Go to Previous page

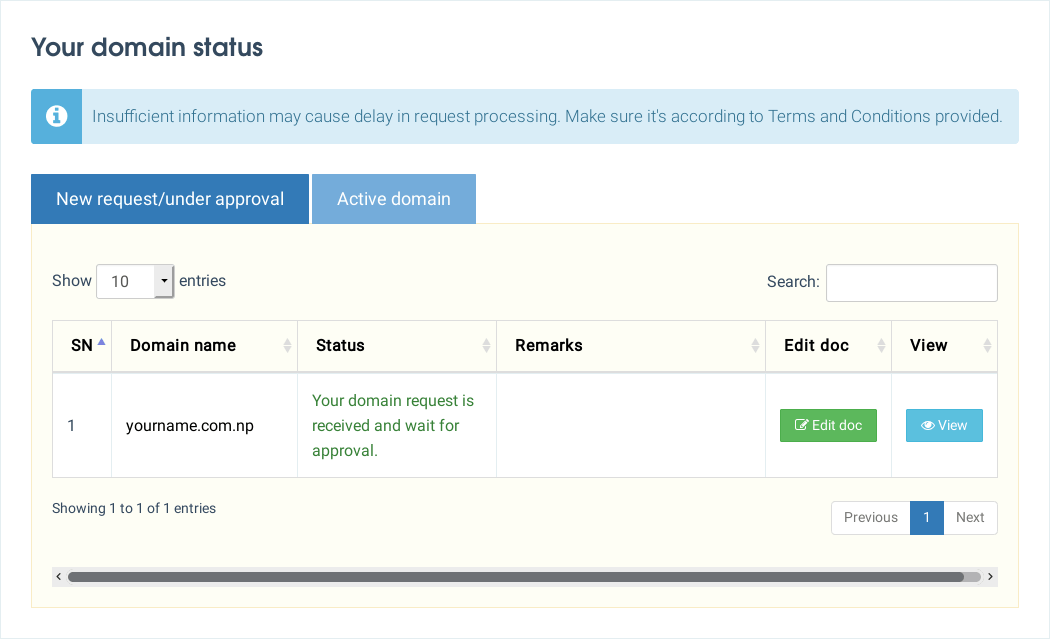pyautogui.click(x=870, y=517)
